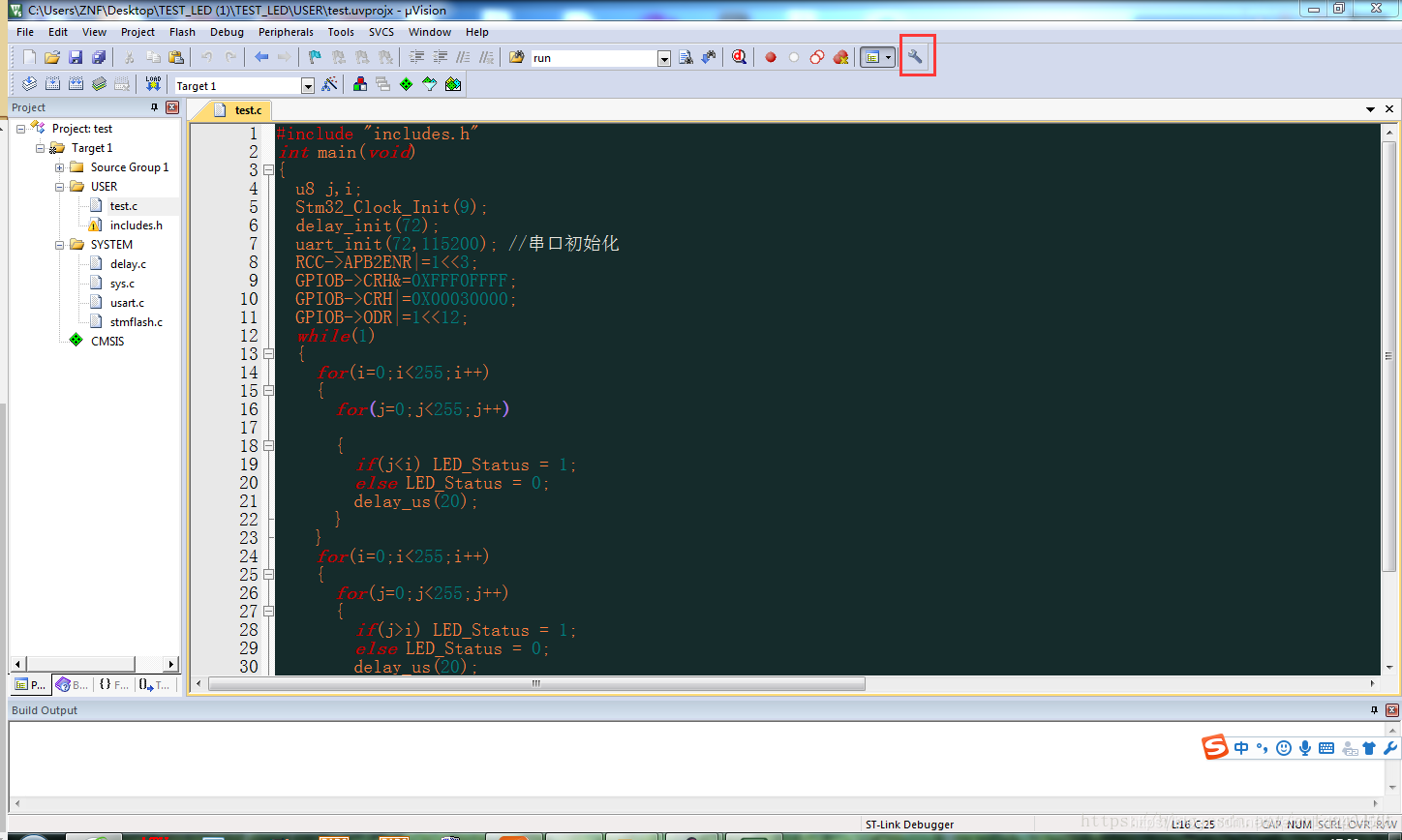Select the test.c editor tab

[239, 110]
